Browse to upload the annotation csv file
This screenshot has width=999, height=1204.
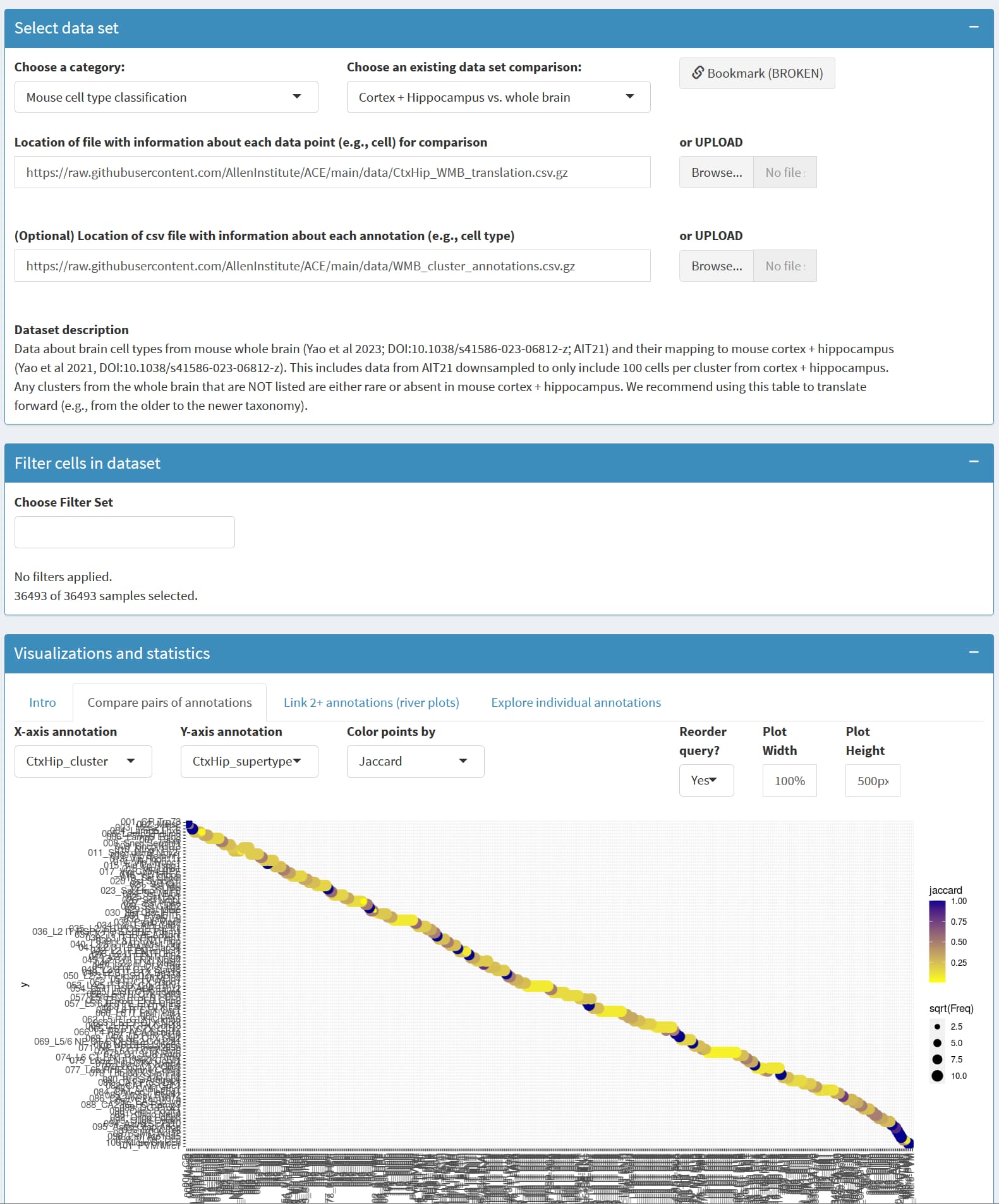717,266
